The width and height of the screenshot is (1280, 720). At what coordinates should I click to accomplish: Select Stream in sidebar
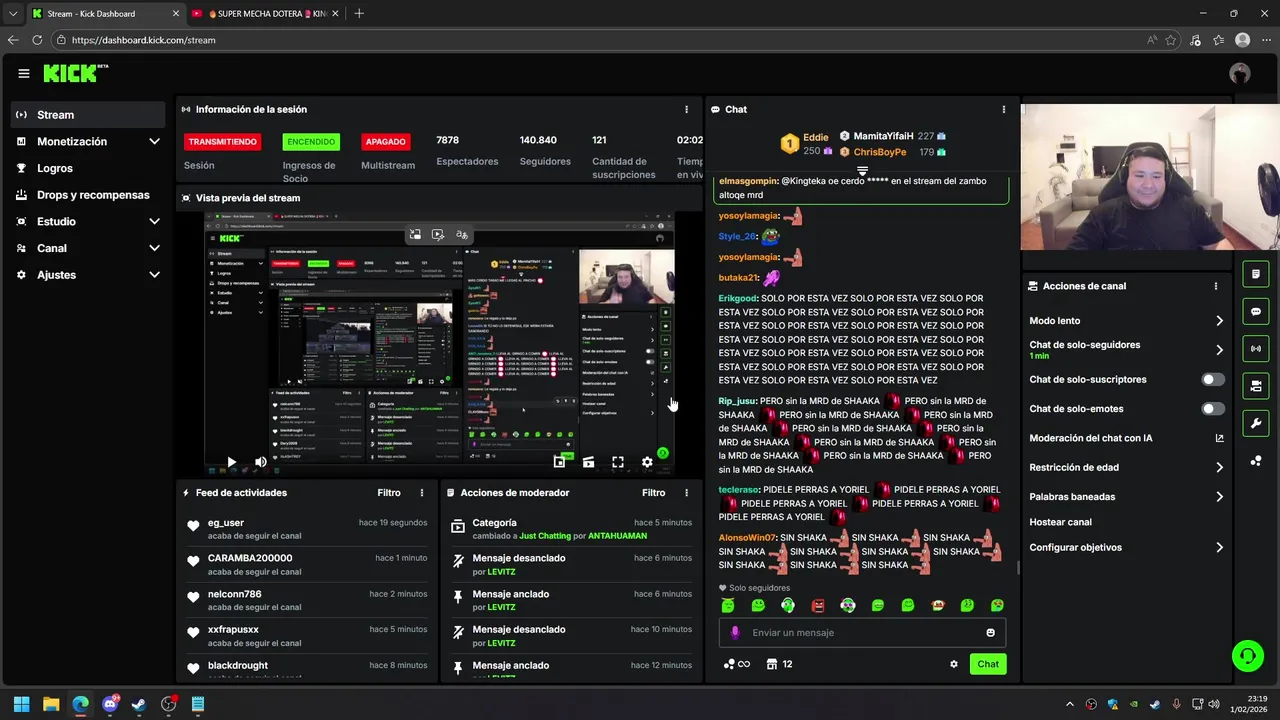(88, 115)
